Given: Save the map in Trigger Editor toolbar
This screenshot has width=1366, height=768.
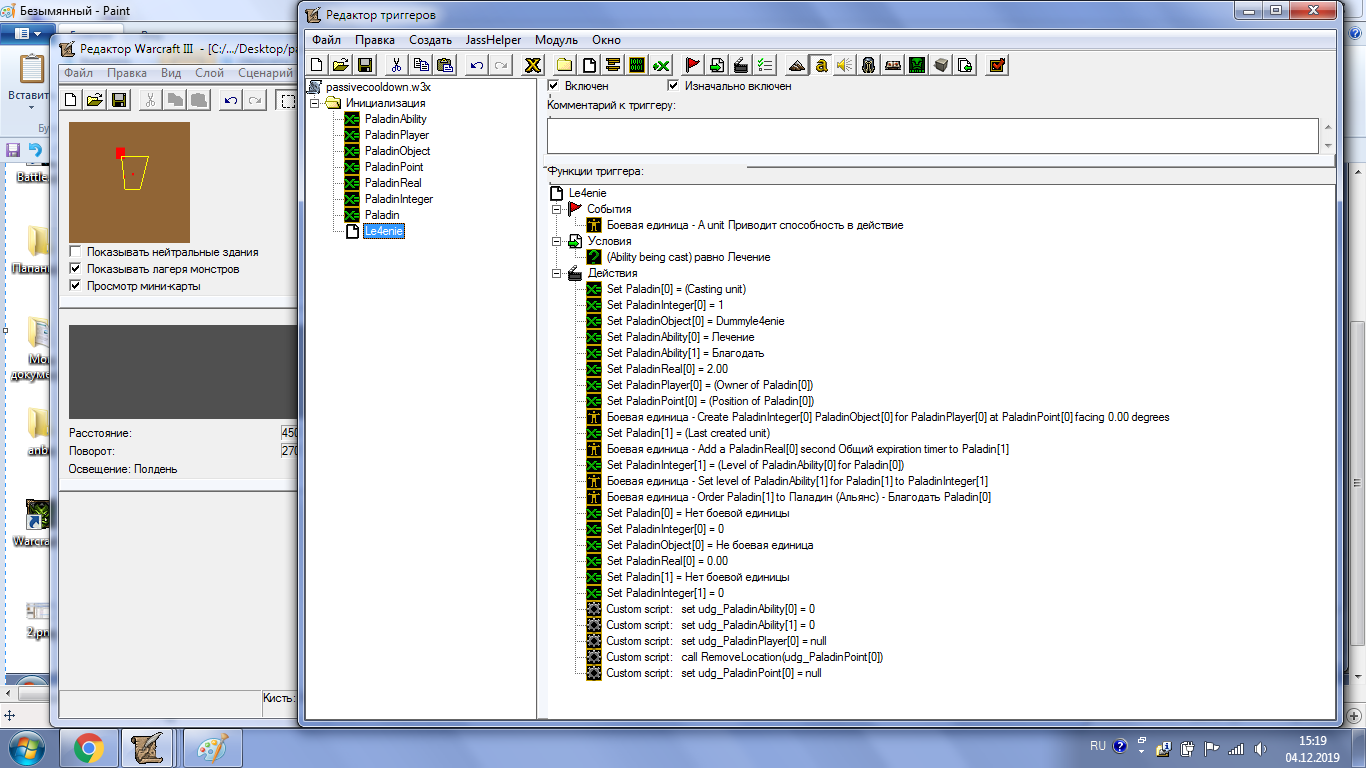Looking at the screenshot, I should 365,65.
